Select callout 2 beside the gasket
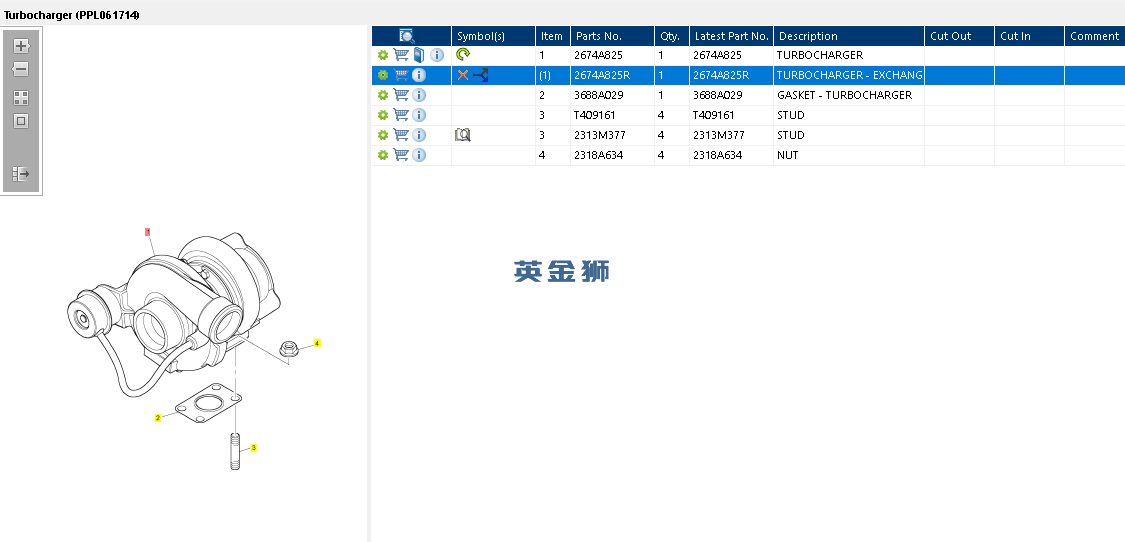1125x542 pixels. (158, 418)
